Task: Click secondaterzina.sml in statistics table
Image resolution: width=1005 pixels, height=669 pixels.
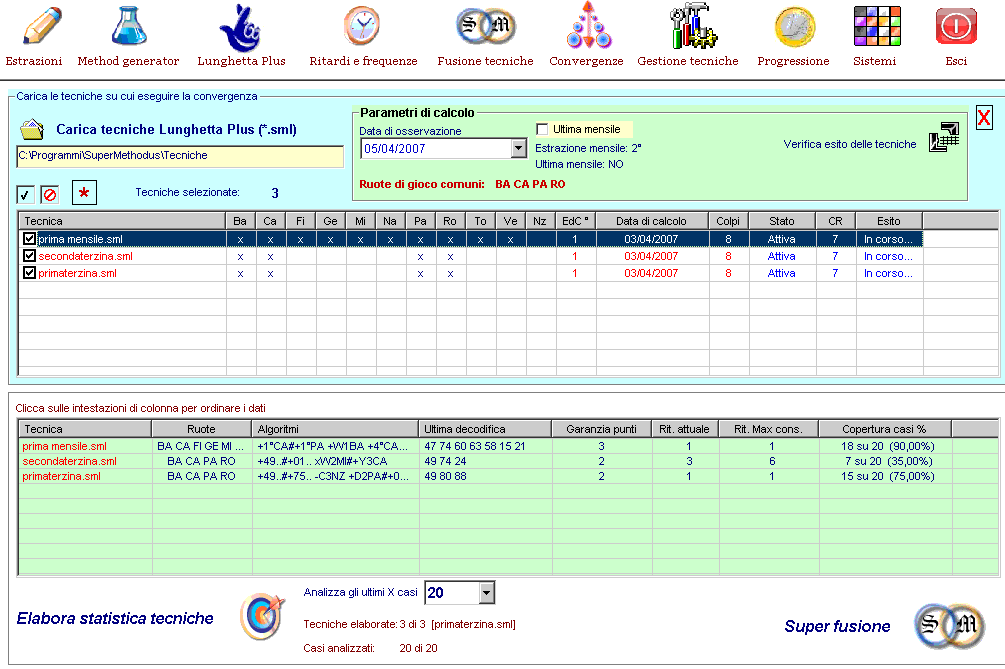Action: pos(69,461)
